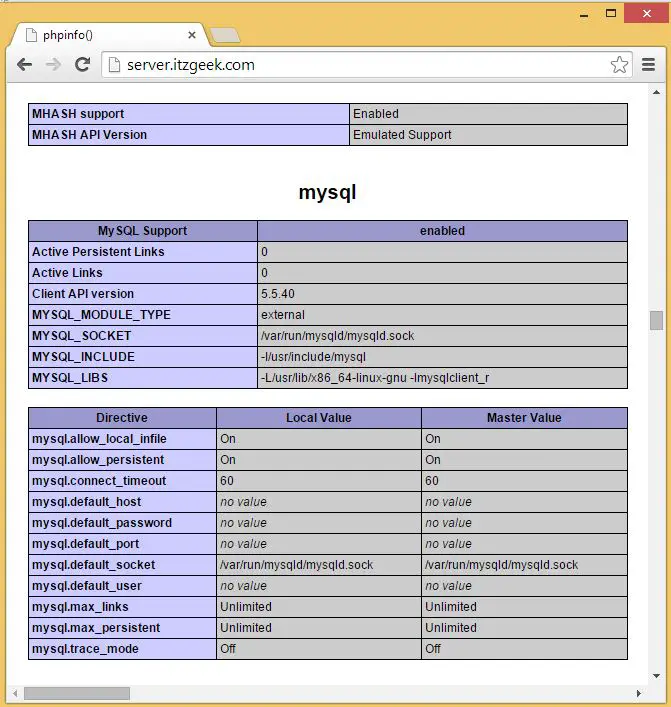Maximize the browser window
Screen dimensions: 671x707
click(611, 14)
